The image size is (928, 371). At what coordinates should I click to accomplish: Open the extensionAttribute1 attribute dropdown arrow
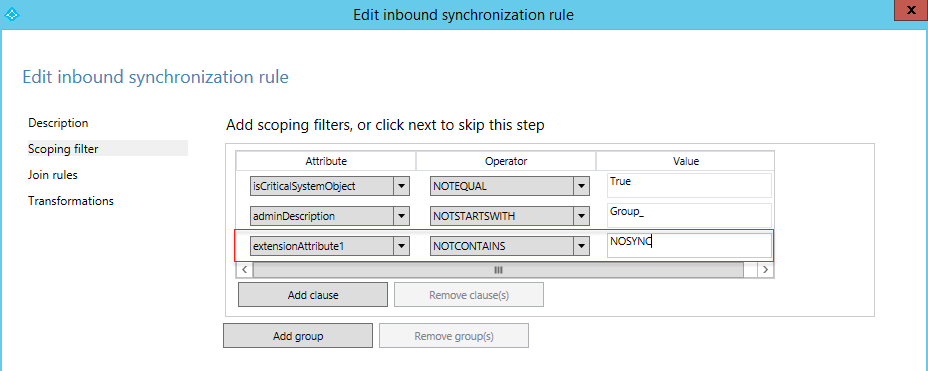[402, 246]
